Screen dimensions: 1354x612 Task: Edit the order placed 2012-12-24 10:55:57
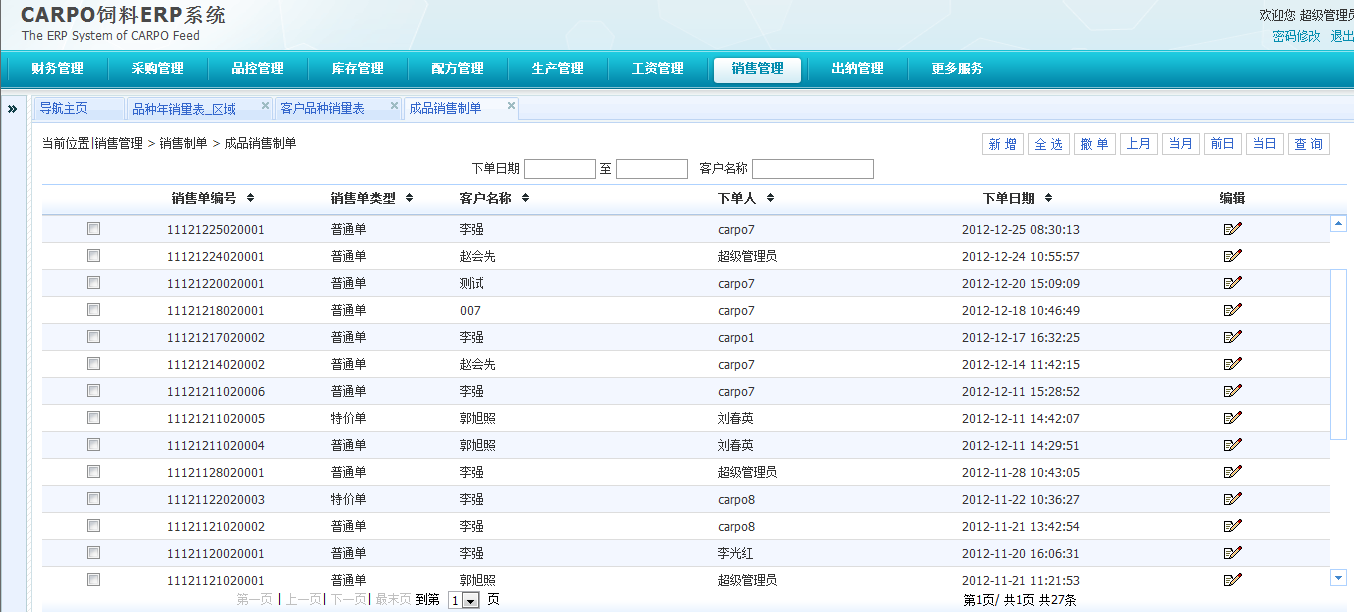click(1232, 256)
